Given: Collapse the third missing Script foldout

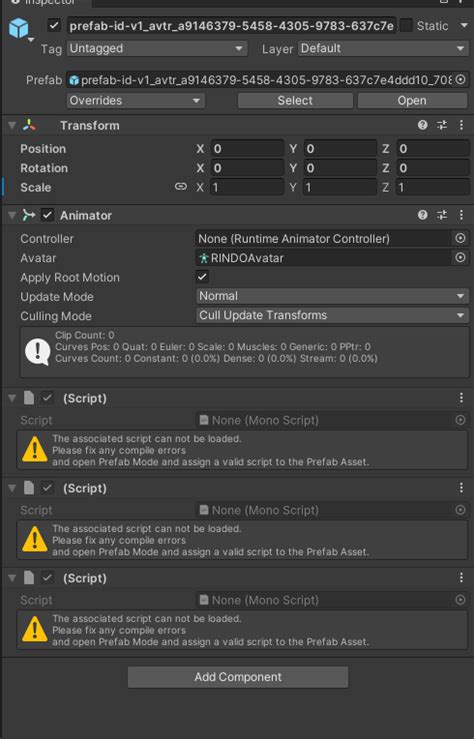Looking at the screenshot, I should coord(12,578).
